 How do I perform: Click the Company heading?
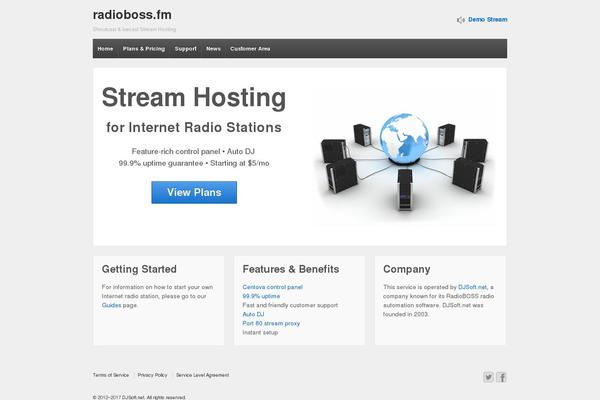[407, 269]
